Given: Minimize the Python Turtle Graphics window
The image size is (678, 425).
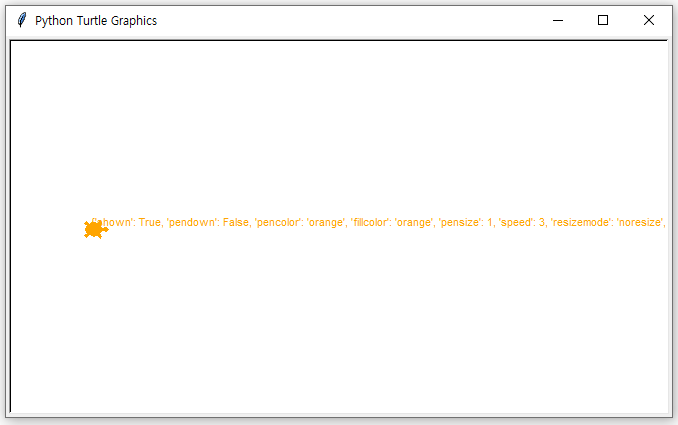Looking at the screenshot, I should pyautogui.click(x=558, y=20).
